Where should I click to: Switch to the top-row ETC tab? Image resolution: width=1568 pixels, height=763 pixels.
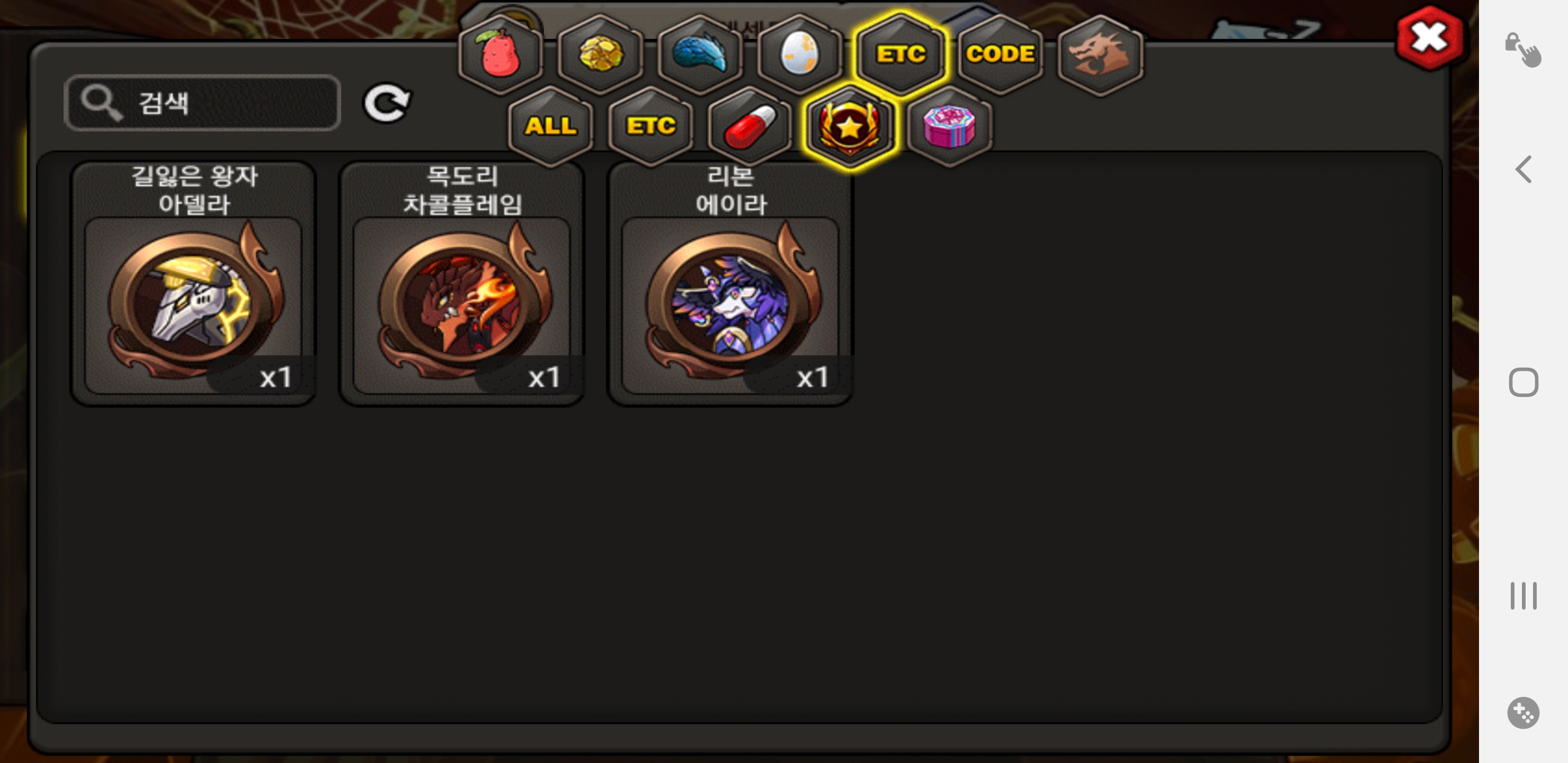(900, 55)
